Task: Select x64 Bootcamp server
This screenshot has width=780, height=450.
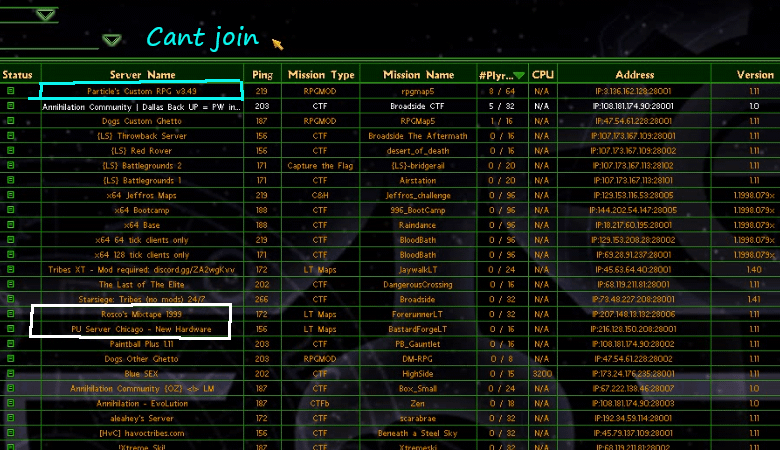Action: (x=142, y=210)
